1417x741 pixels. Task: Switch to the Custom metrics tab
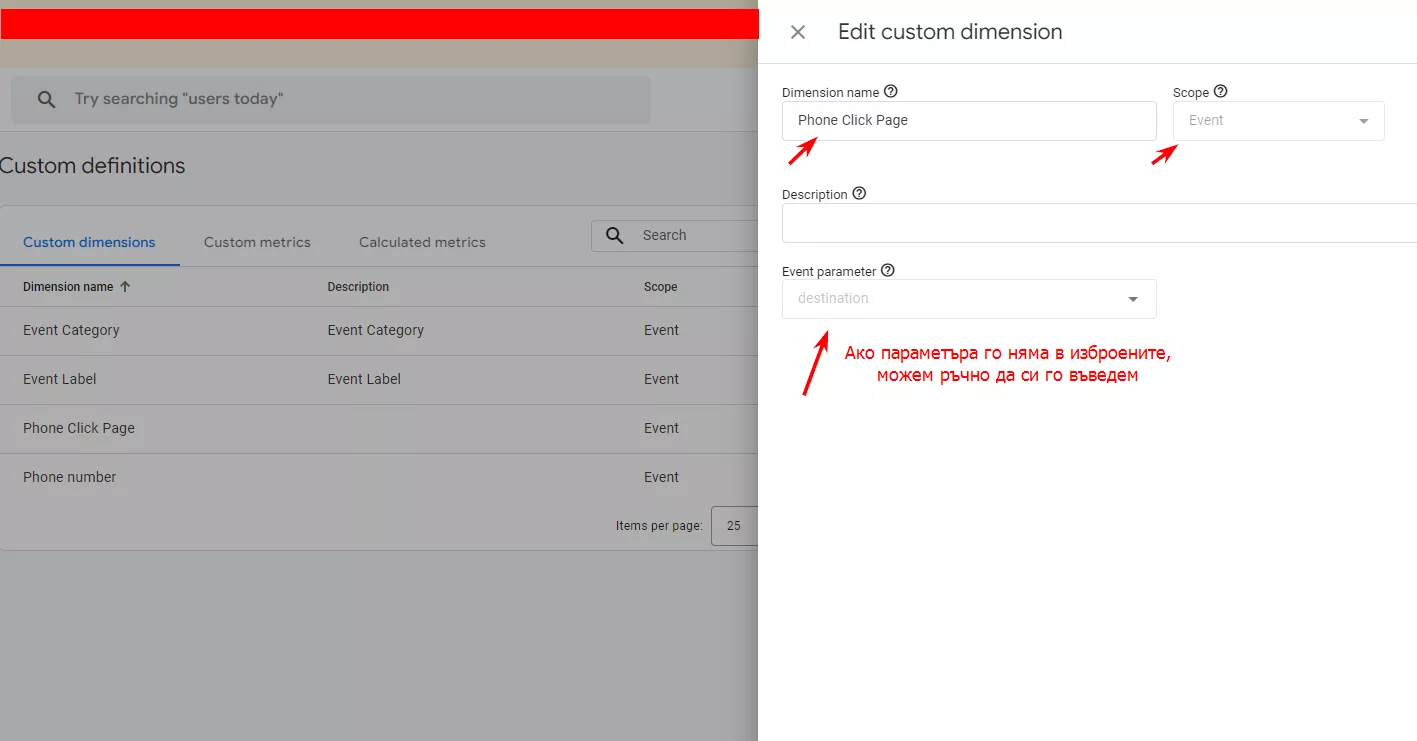[257, 242]
